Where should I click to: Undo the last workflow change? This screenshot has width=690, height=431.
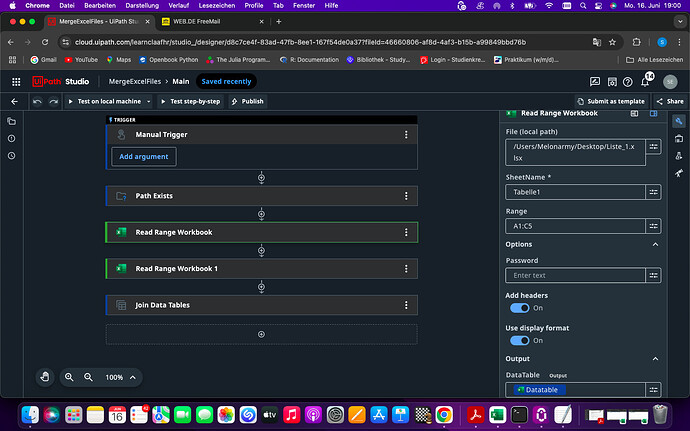click(37, 101)
